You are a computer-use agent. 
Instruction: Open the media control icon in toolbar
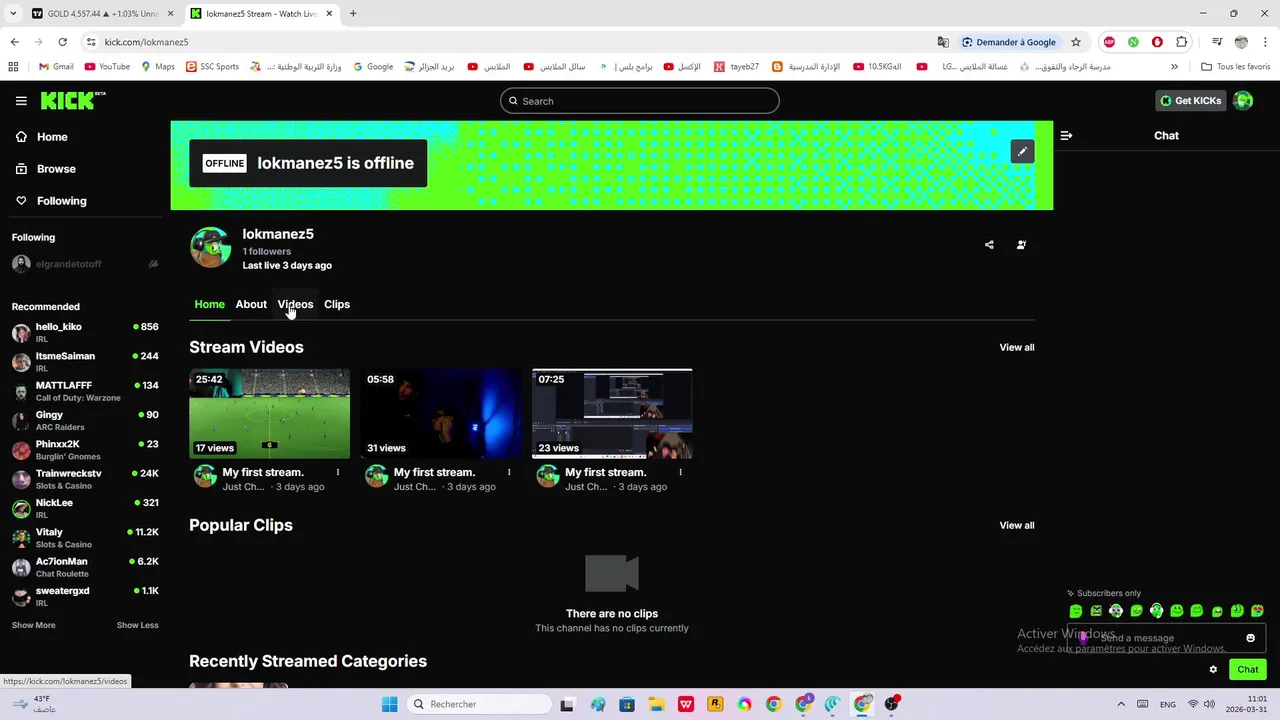point(1217,42)
